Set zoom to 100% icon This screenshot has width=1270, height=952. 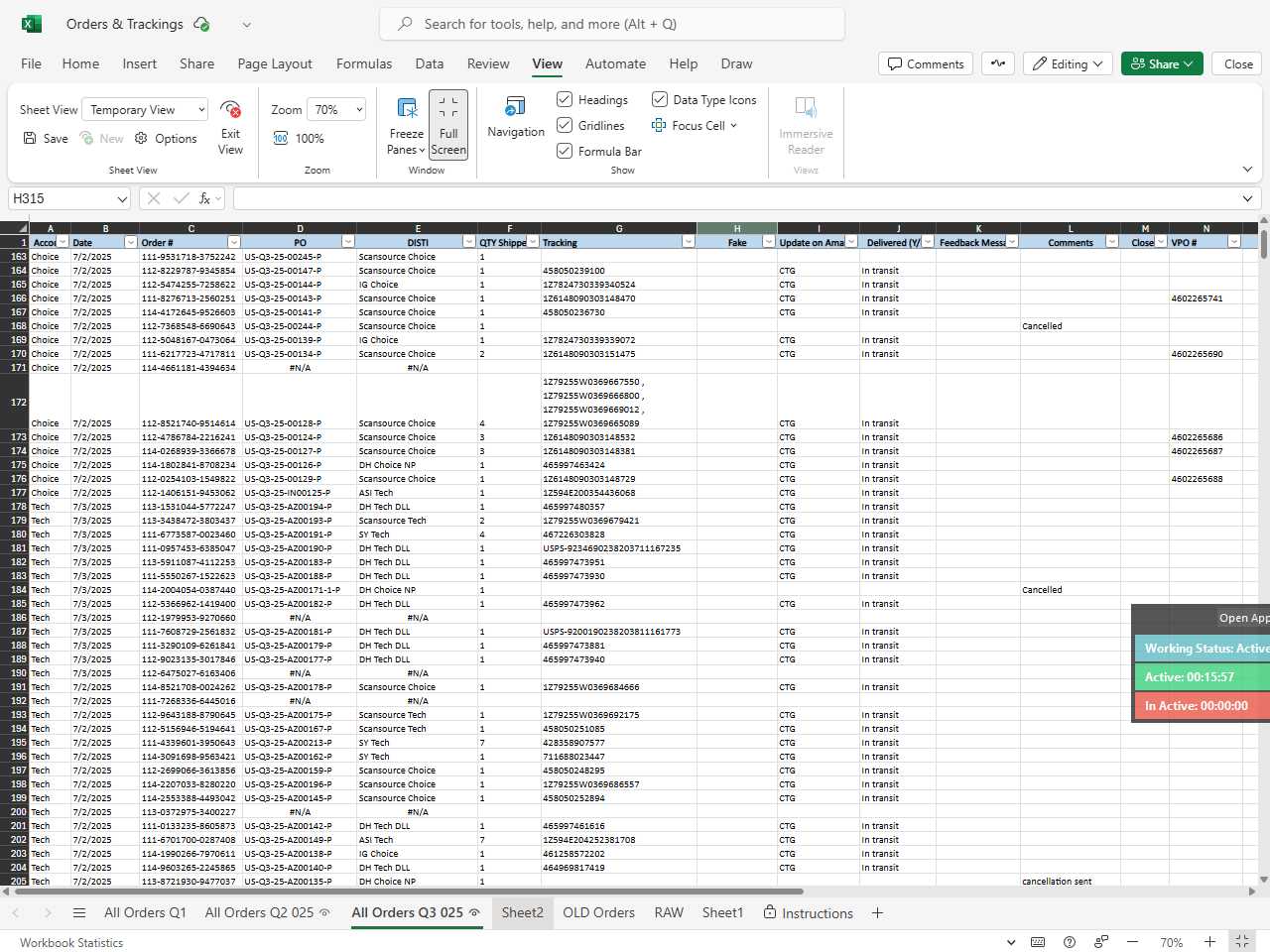point(281,139)
